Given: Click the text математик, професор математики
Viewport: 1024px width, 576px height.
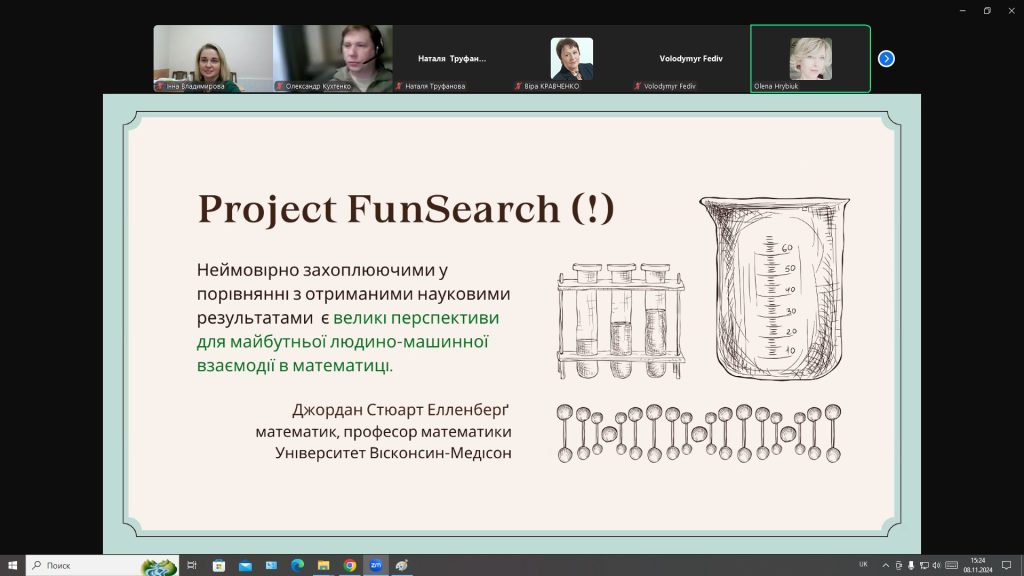Looking at the screenshot, I should click(383, 432).
